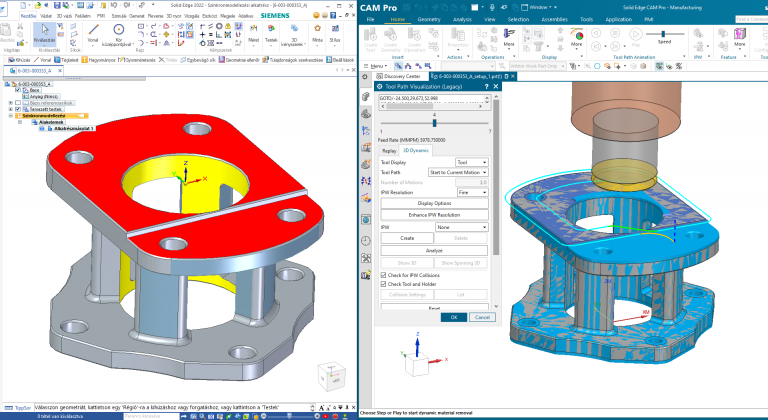Click the IPW Create button
The image size is (768, 420).
pyautogui.click(x=407, y=238)
